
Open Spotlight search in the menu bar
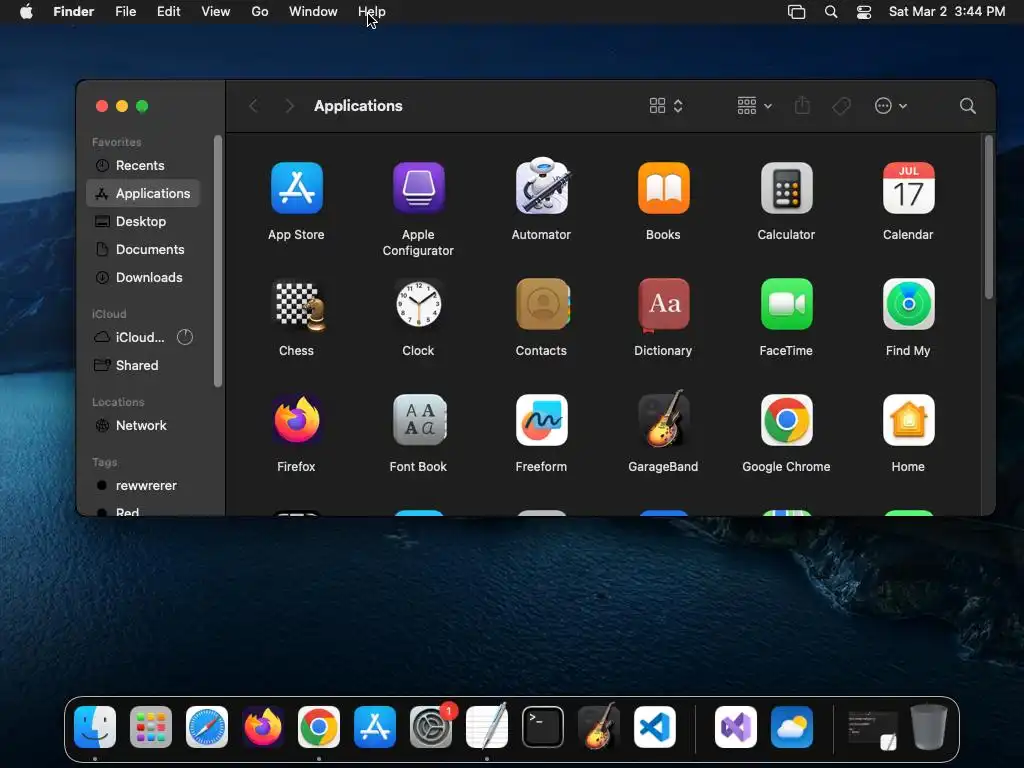pos(831,12)
